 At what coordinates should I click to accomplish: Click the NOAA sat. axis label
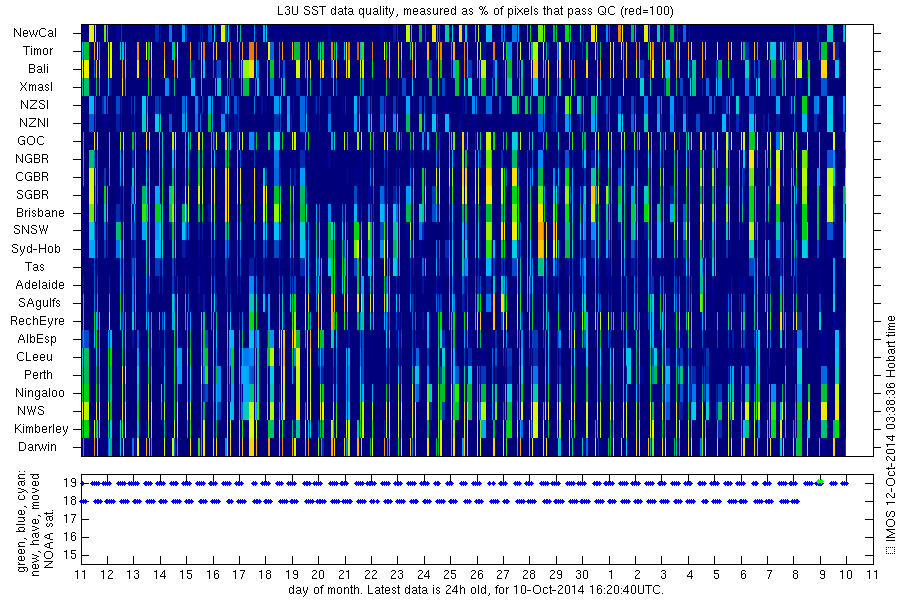(x=49, y=539)
